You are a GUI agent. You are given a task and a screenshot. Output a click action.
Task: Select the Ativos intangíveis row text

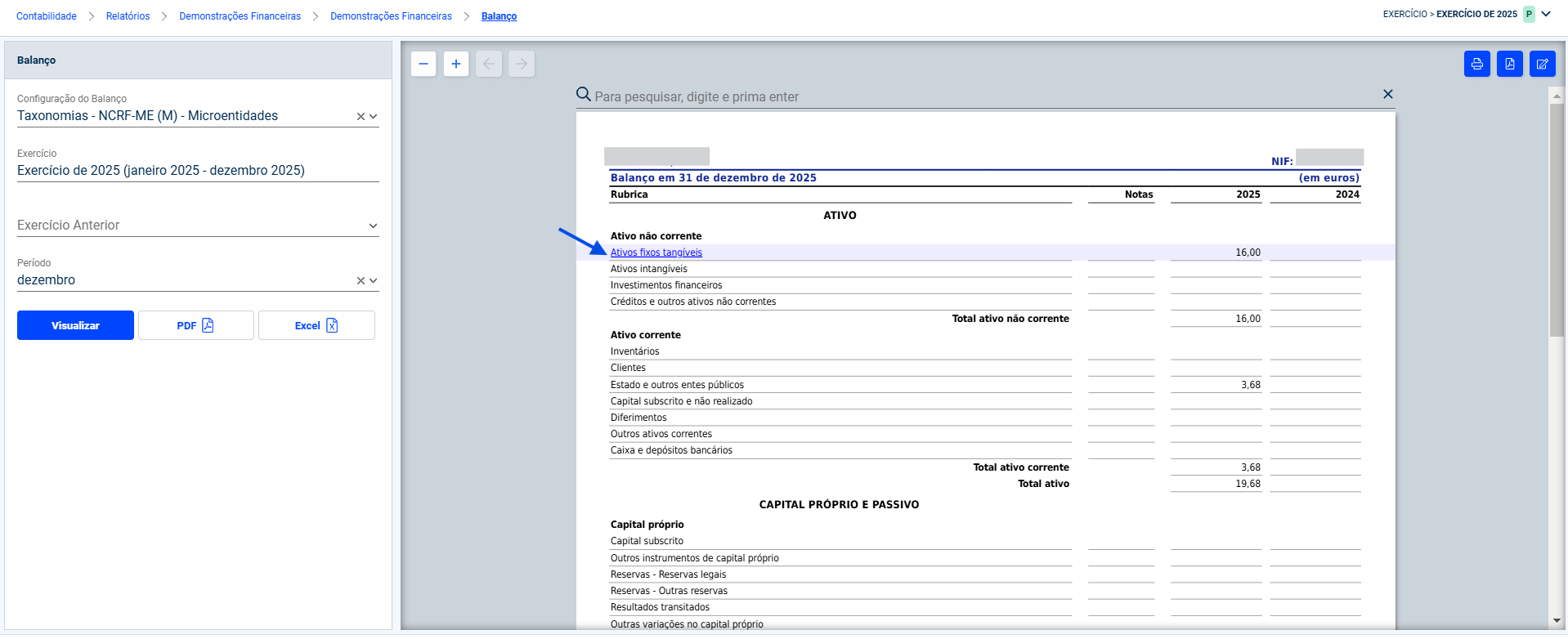[649, 269]
